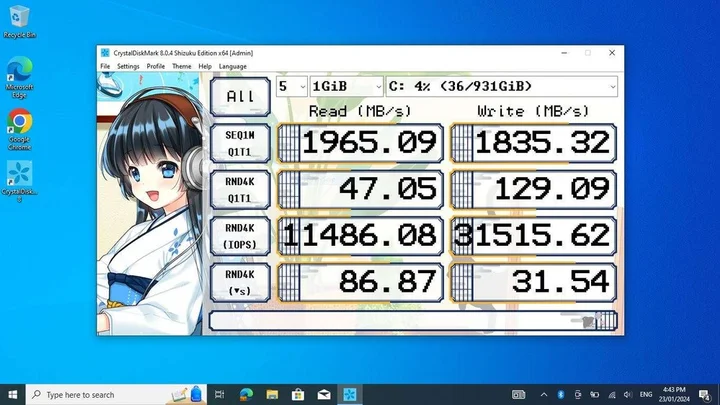The width and height of the screenshot is (720, 405).
Task: Open the File menu
Action: [x=105, y=66]
